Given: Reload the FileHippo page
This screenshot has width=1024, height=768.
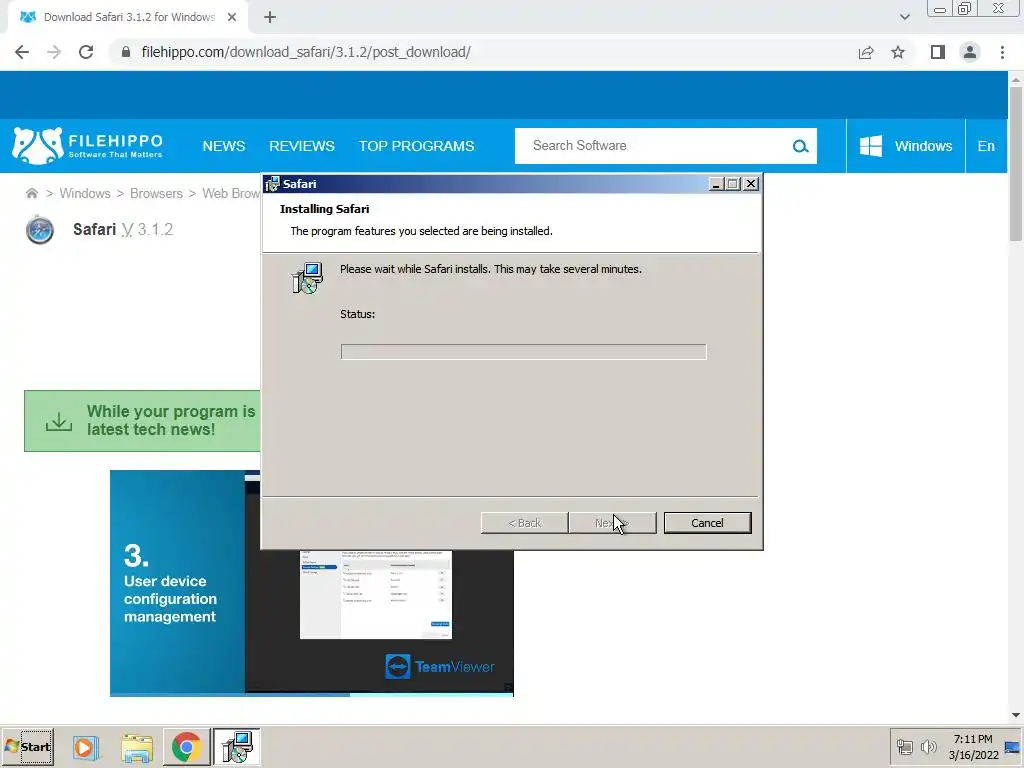Looking at the screenshot, I should (x=86, y=52).
